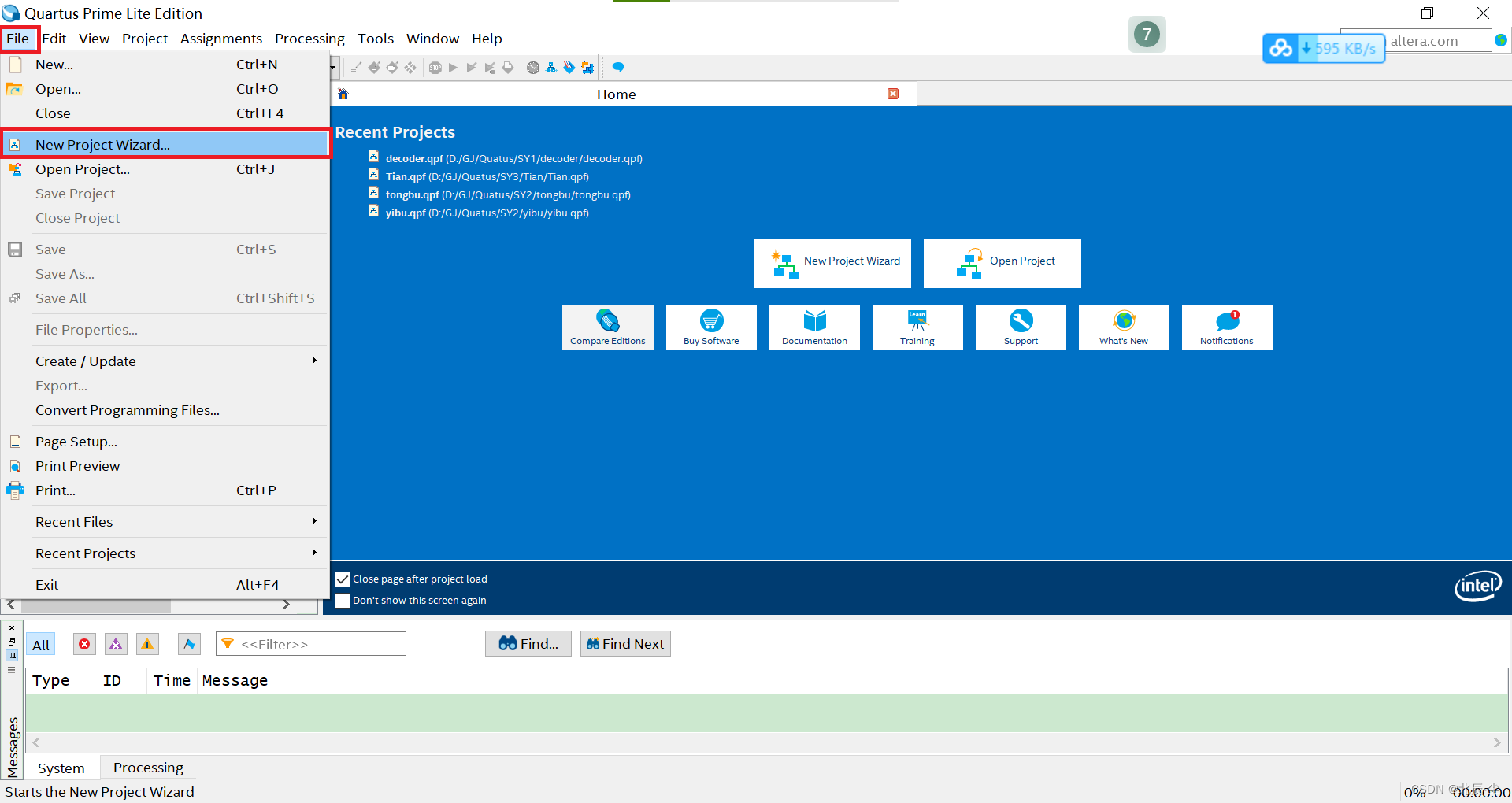Click the Find Next button
The height and width of the screenshot is (803, 1512).
[625, 644]
